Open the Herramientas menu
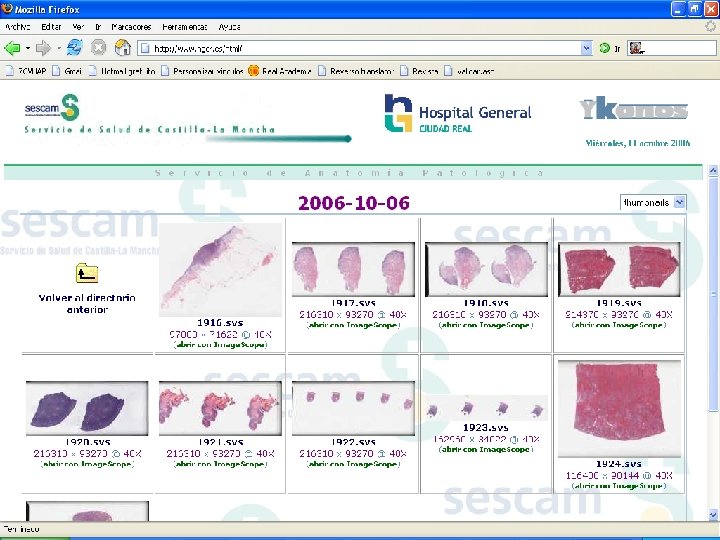 click(x=185, y=27)
